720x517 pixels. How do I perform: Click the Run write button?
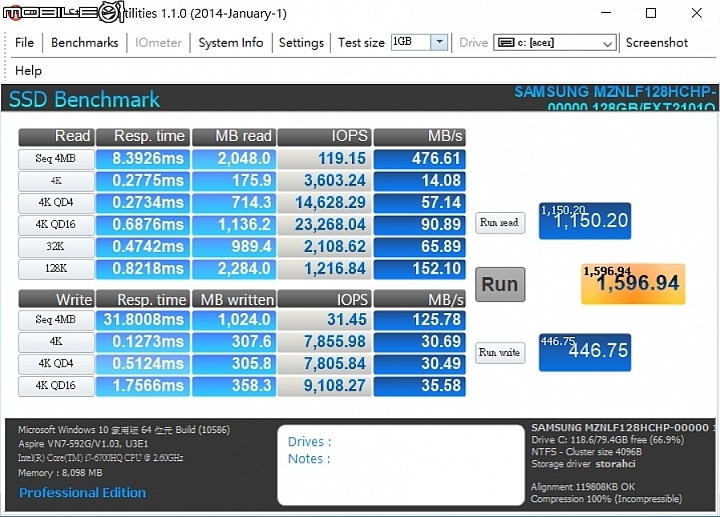tap(500, 353)
